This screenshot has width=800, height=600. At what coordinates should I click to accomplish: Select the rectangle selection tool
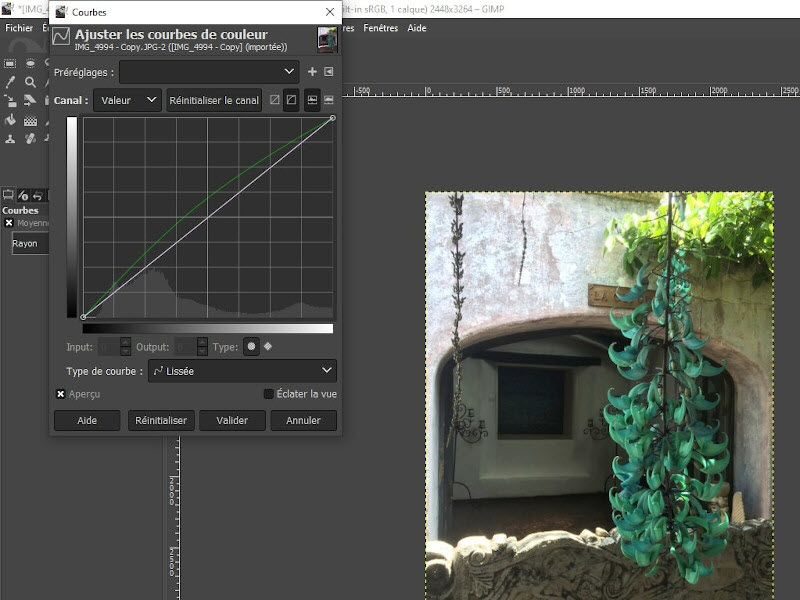click(x=10, y=63)
